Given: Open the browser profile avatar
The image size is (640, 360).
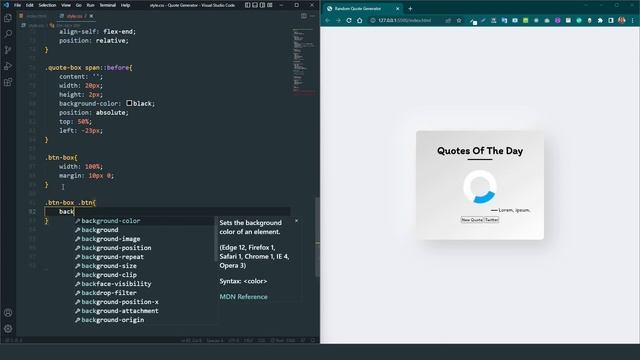Looking at the screenshot, I should tap(622, 20).
